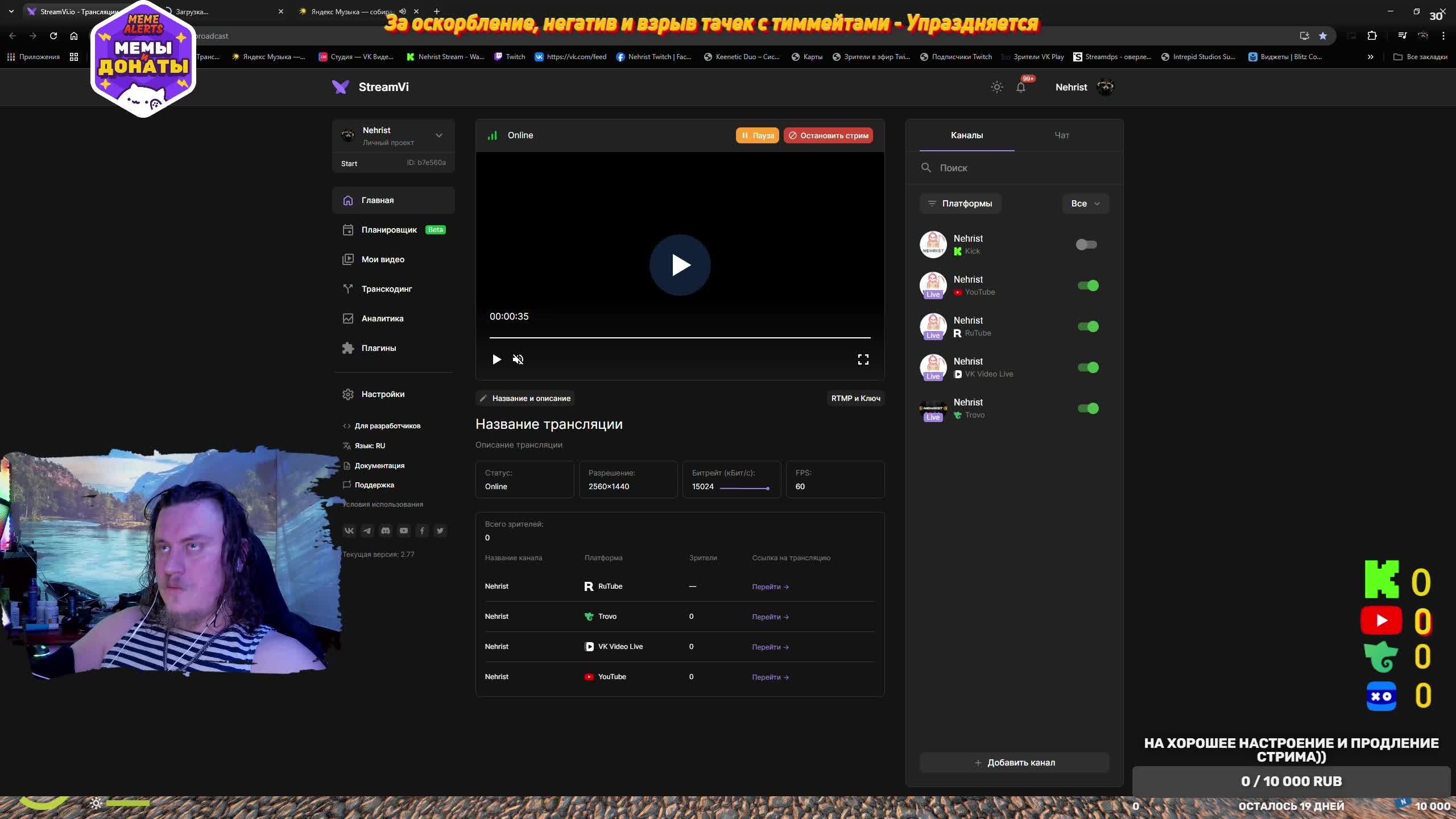Open Плагины from the sidebar
The width and height of the screenshot is (1456, 819).
(x=378, y=348)
